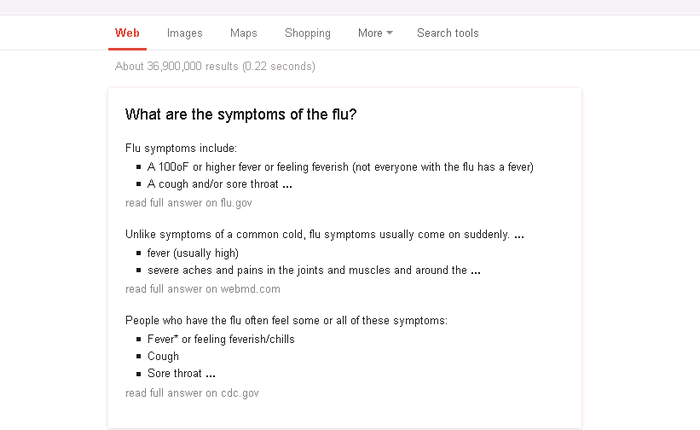Click the 'Cough' bullet item
Image resolution: width=700 pixels, height=430 pixels.
pyautogui.click(x=163, y=356)
